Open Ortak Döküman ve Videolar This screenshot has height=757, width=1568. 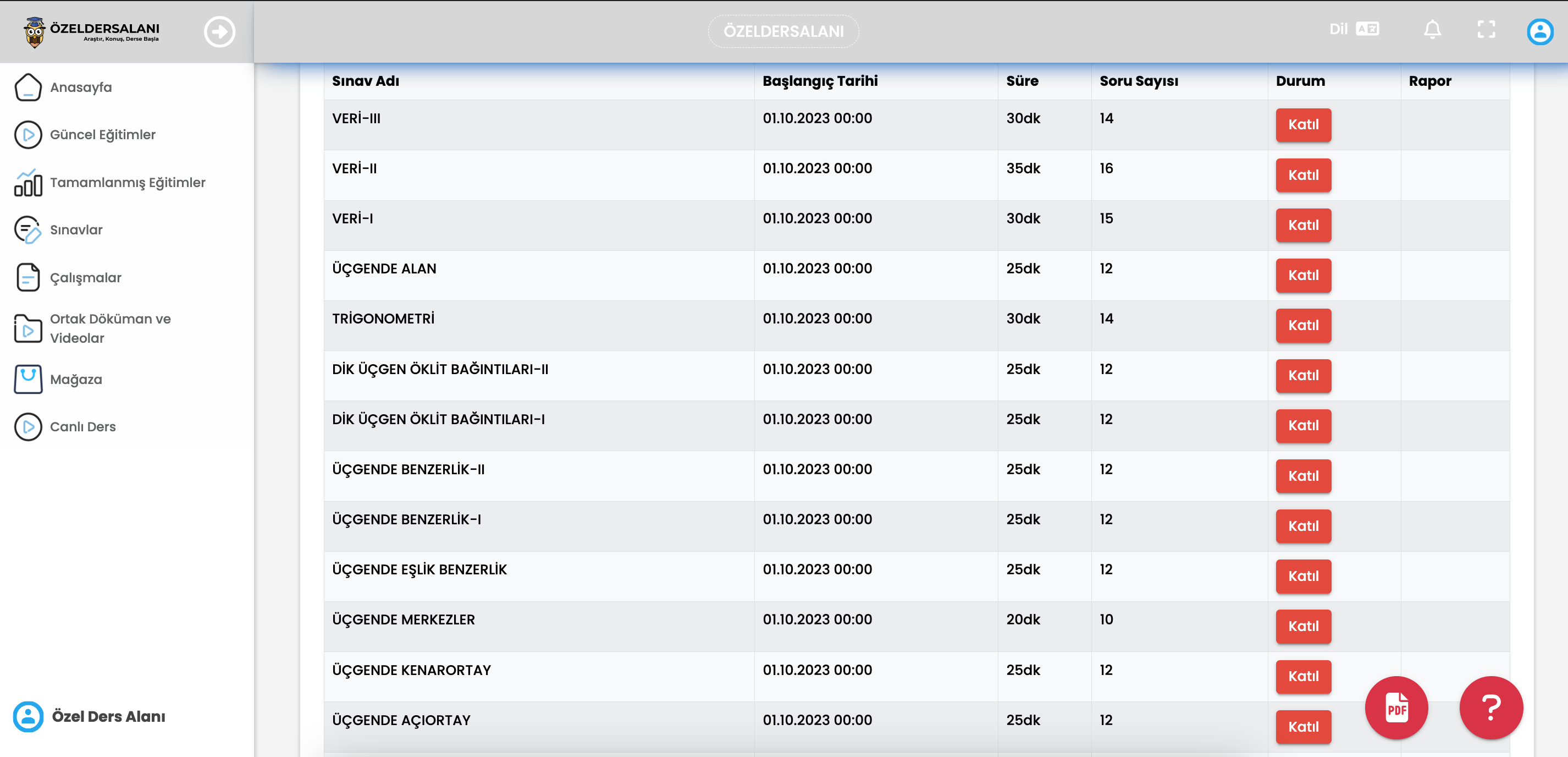109,328
